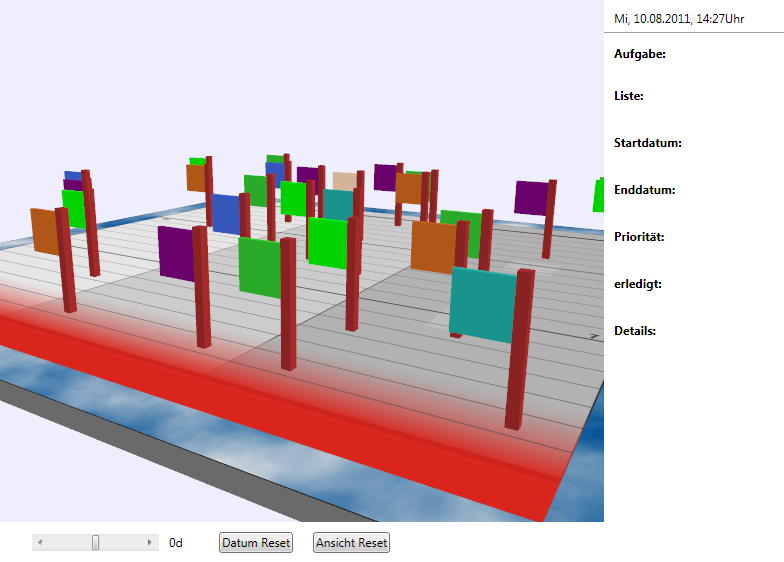The image size is (784, 562).
Task: Select the bright green flag in the center
Action: 327,242
